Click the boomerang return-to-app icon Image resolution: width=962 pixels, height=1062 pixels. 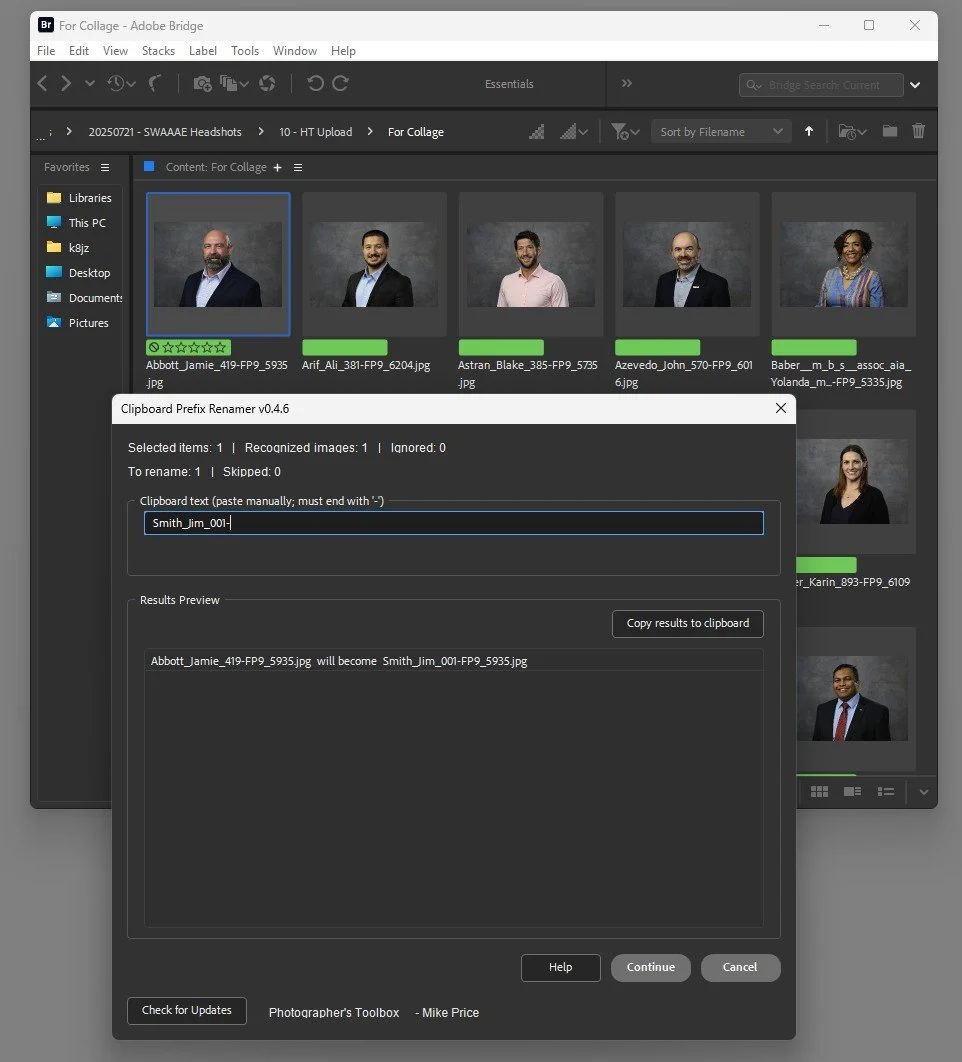pos(155,83)
